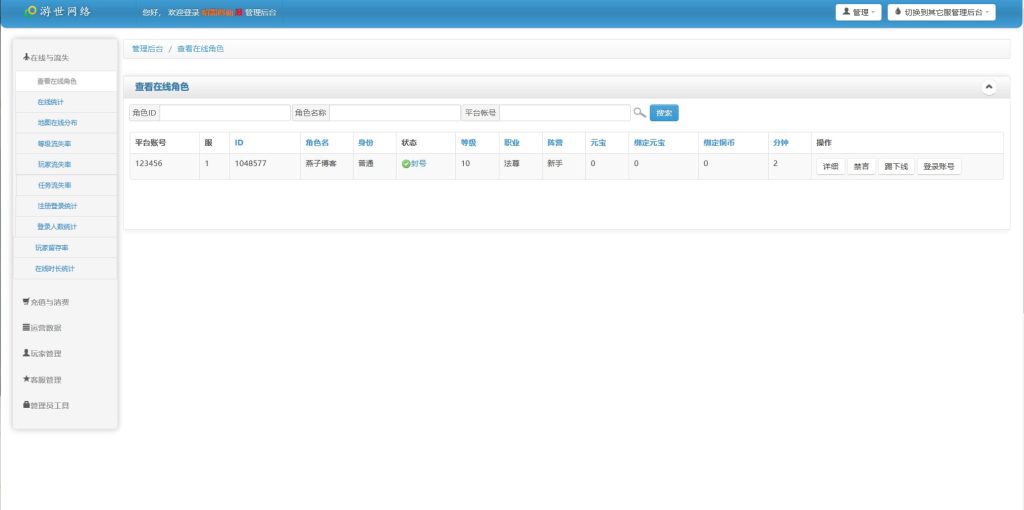The width and height of the screenshot is (1024, 510).
Task: Click the 管理后台 breadcrumb link
Action: [x=146, y=48]
